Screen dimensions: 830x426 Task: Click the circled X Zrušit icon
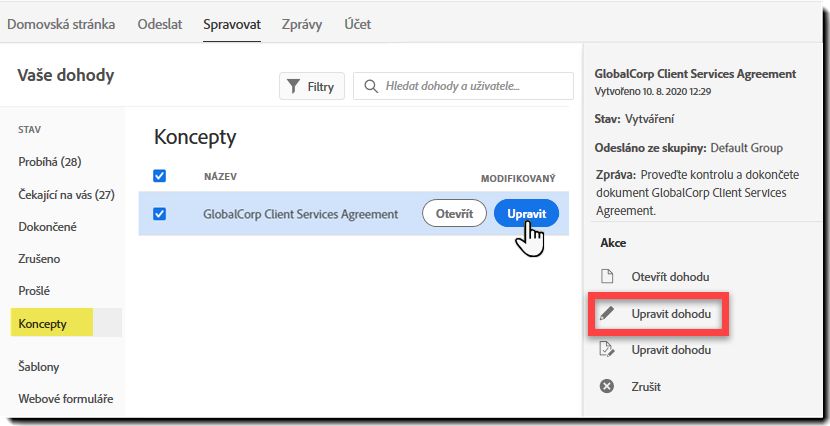pos(607,386)
